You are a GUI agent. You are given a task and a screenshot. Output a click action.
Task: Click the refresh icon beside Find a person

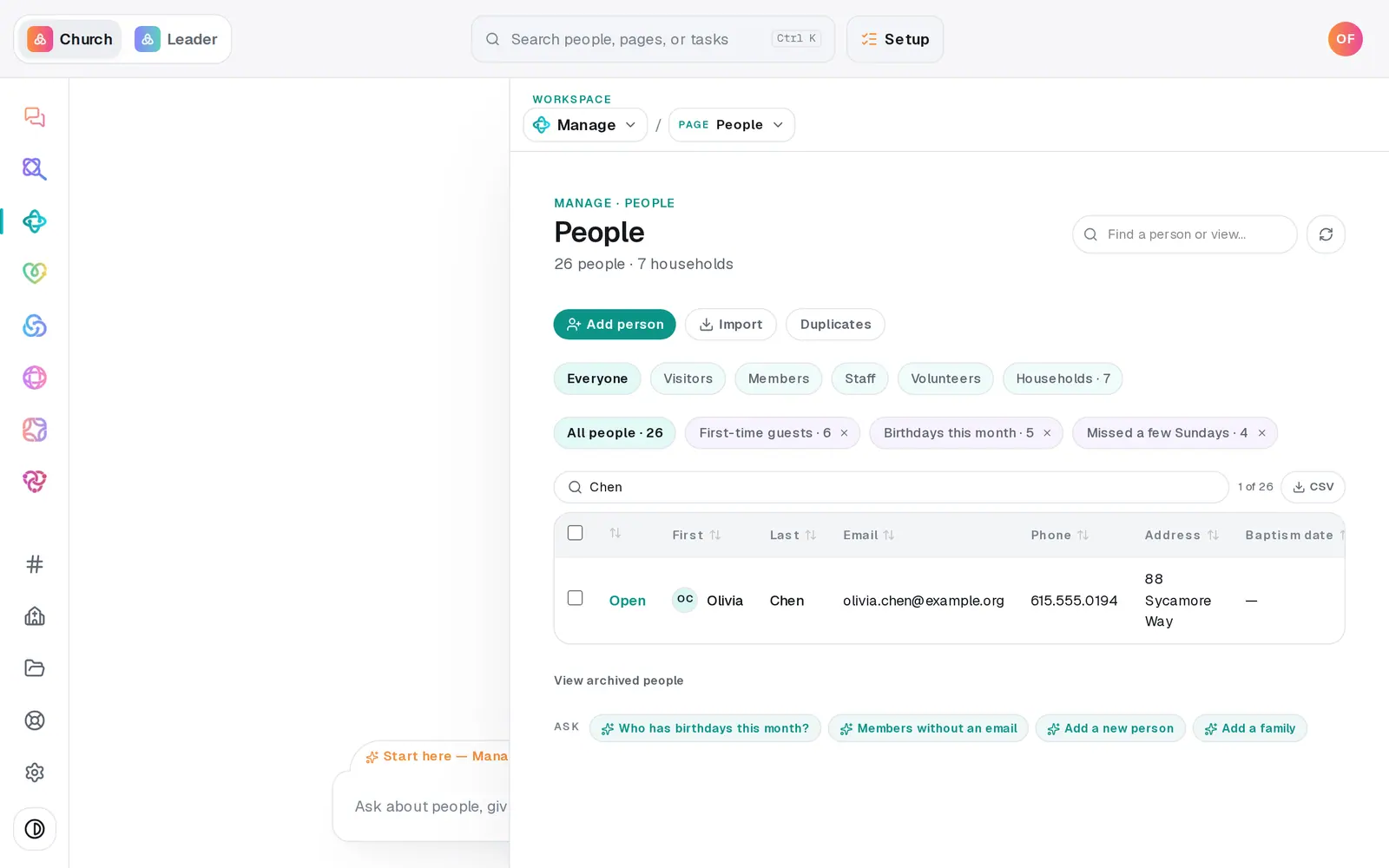(1326, 234)
